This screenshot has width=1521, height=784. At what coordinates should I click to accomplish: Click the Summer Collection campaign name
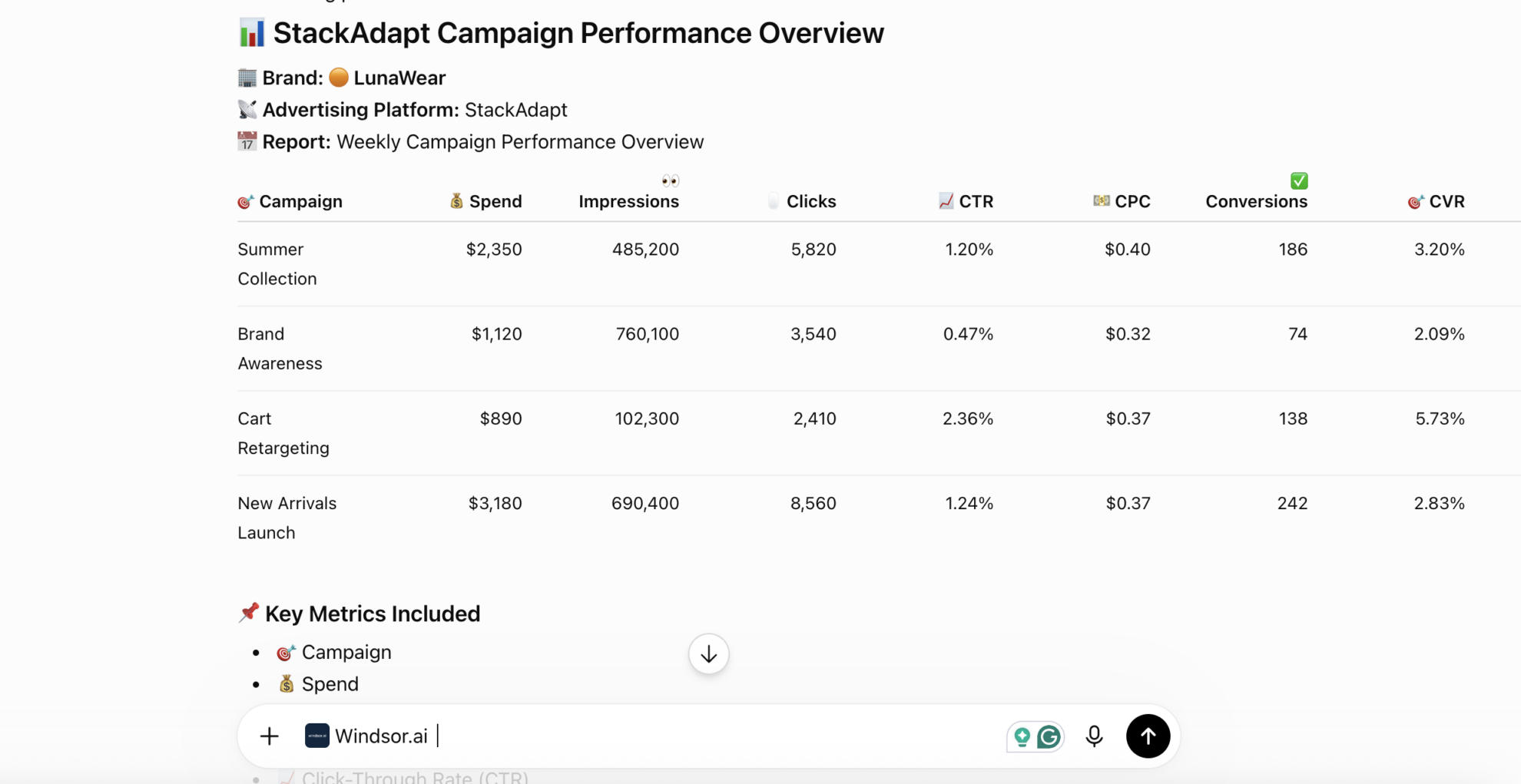pos(277,264)
